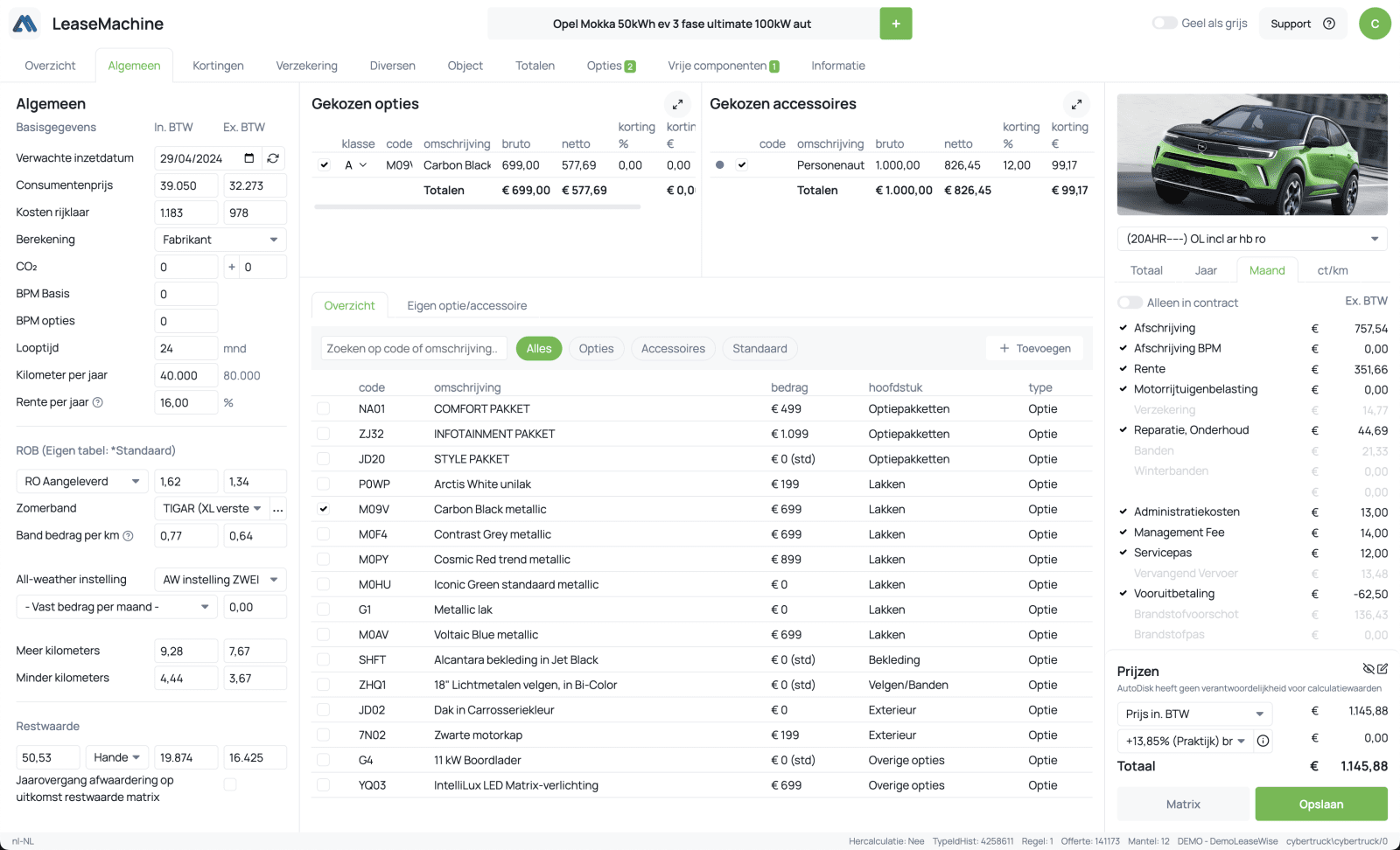Screen dimensions: 1400x850
Task: Click the Support button
Action: (1303, 24)
